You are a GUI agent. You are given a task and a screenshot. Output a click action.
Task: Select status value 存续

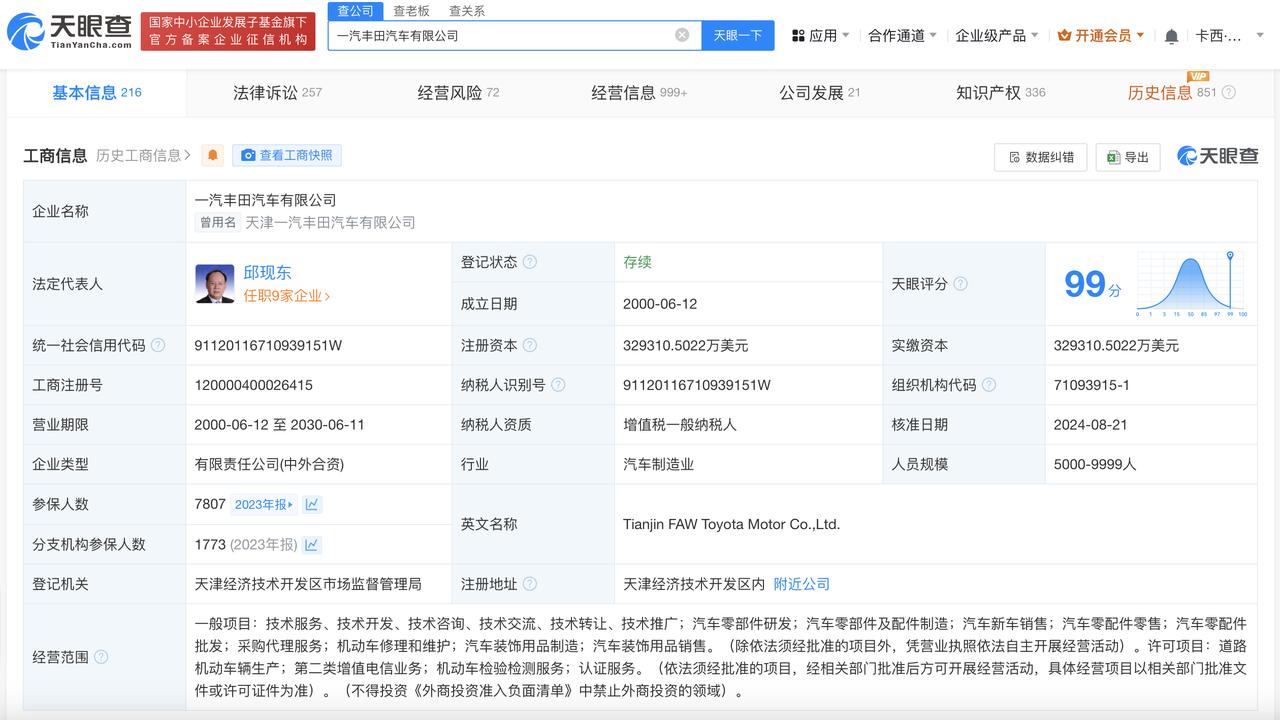tap(637, 262)
